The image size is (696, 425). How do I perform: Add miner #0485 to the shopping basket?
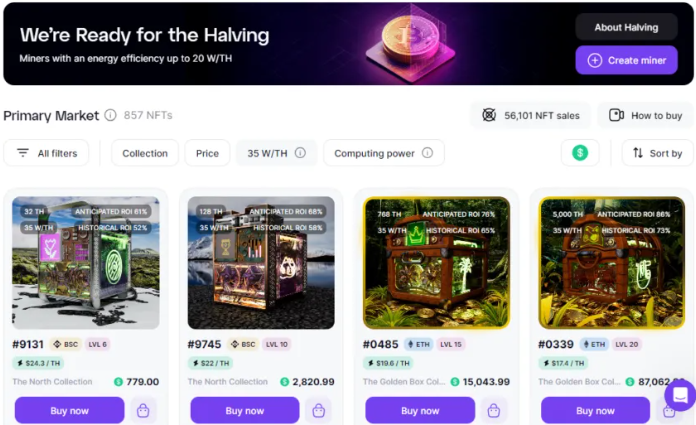click(494, 410)
